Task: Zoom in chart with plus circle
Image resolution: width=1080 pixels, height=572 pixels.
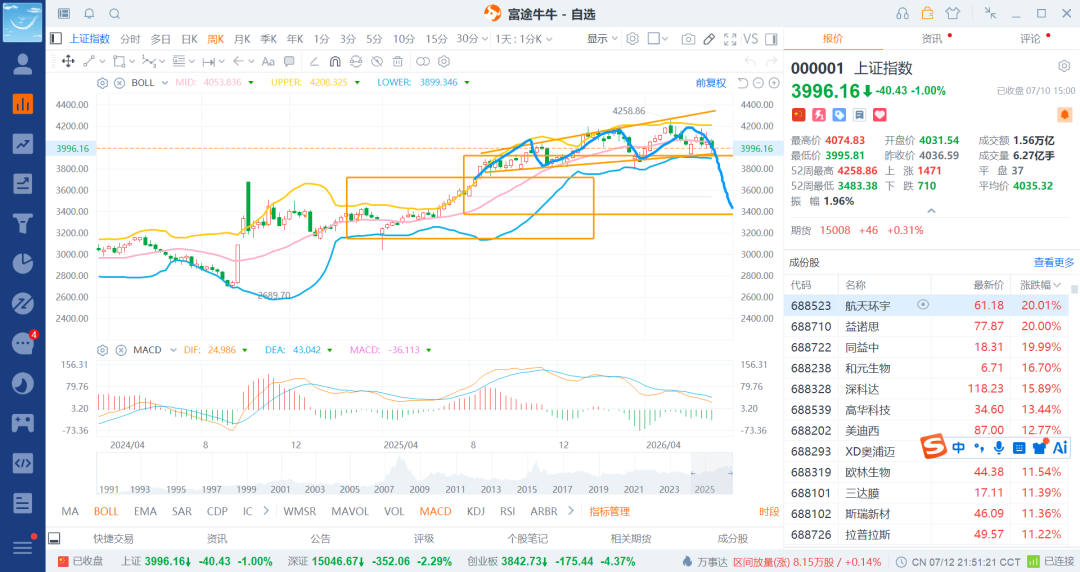Action: pos(774,83)
